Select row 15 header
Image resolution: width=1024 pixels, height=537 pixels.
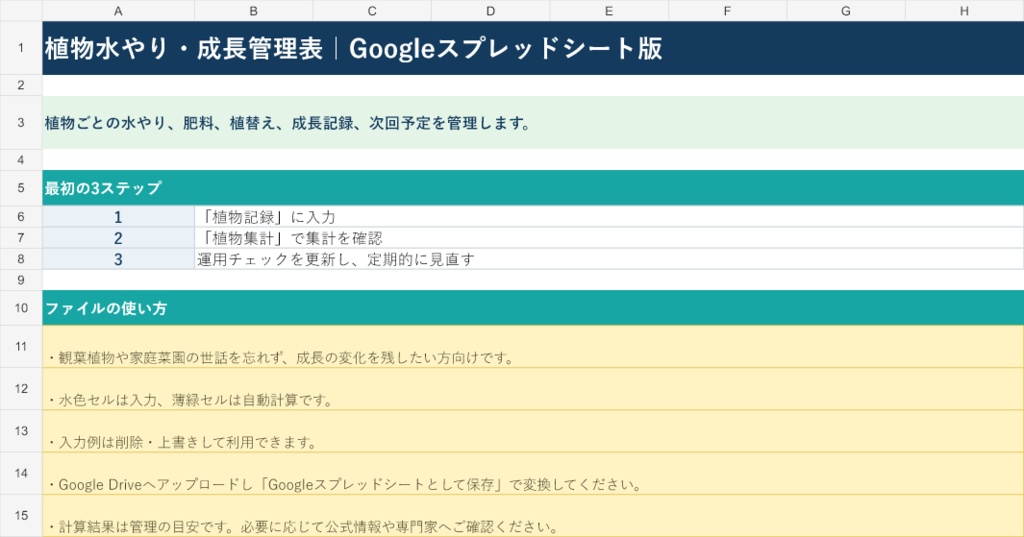pyautogui.click(x=21, y=515)
